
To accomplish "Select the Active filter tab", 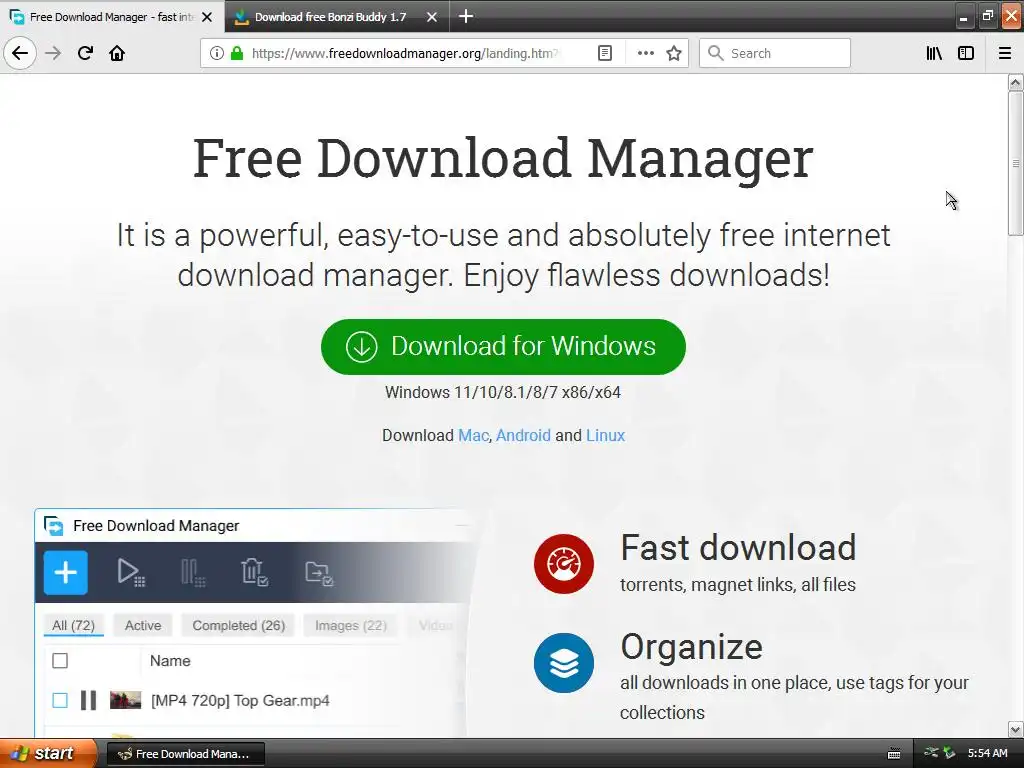I will [142, 626].
